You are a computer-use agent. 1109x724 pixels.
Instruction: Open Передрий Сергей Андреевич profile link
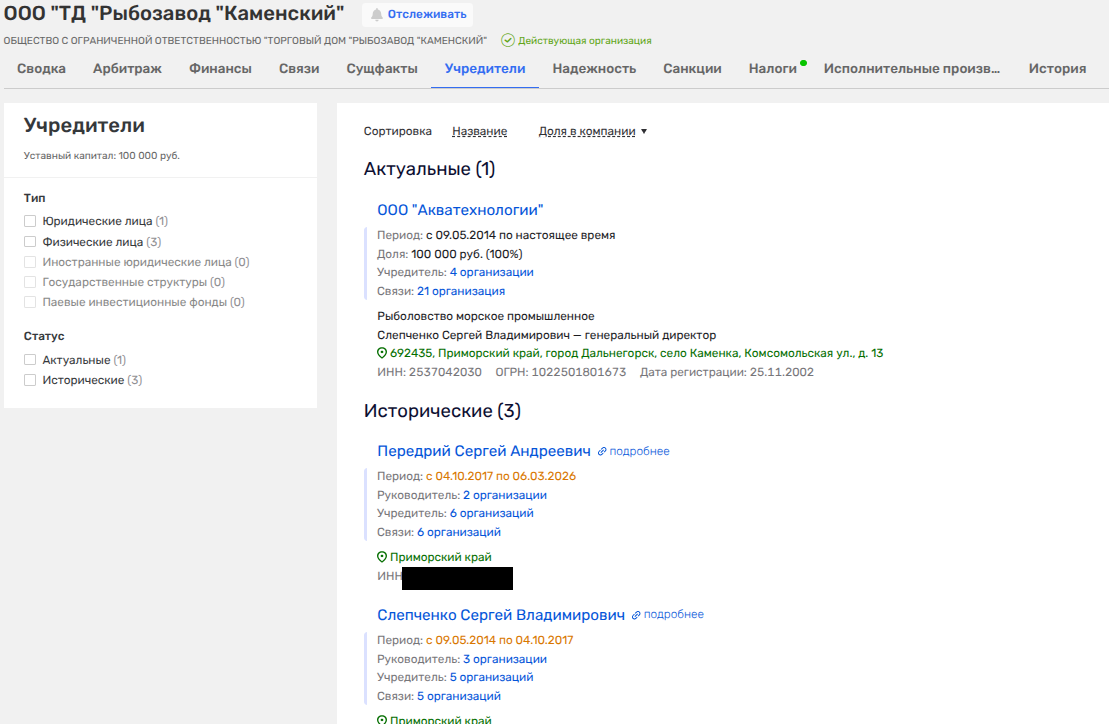[x=484, y=451]
